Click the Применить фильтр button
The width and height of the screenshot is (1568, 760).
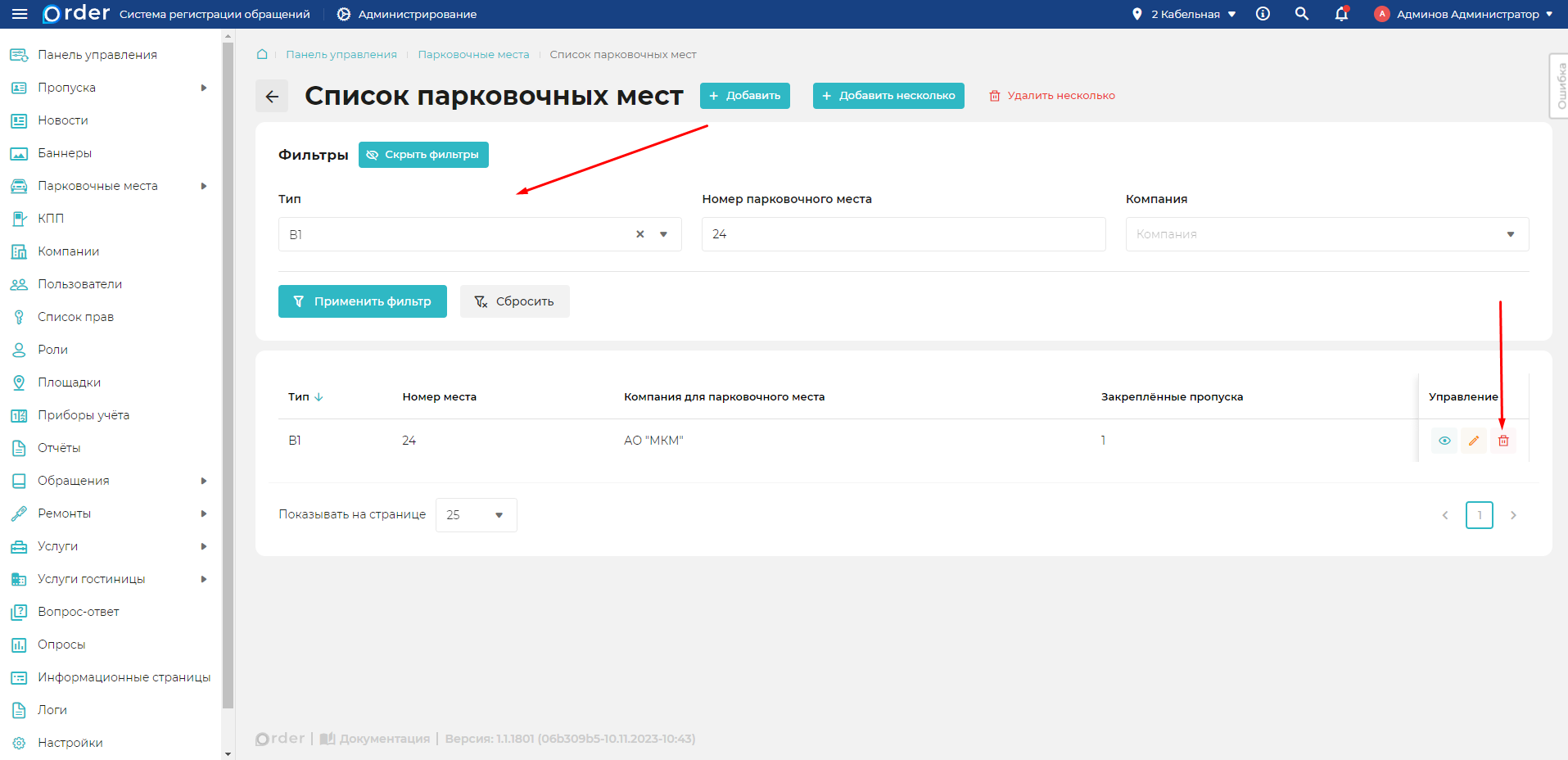[363, 301]
